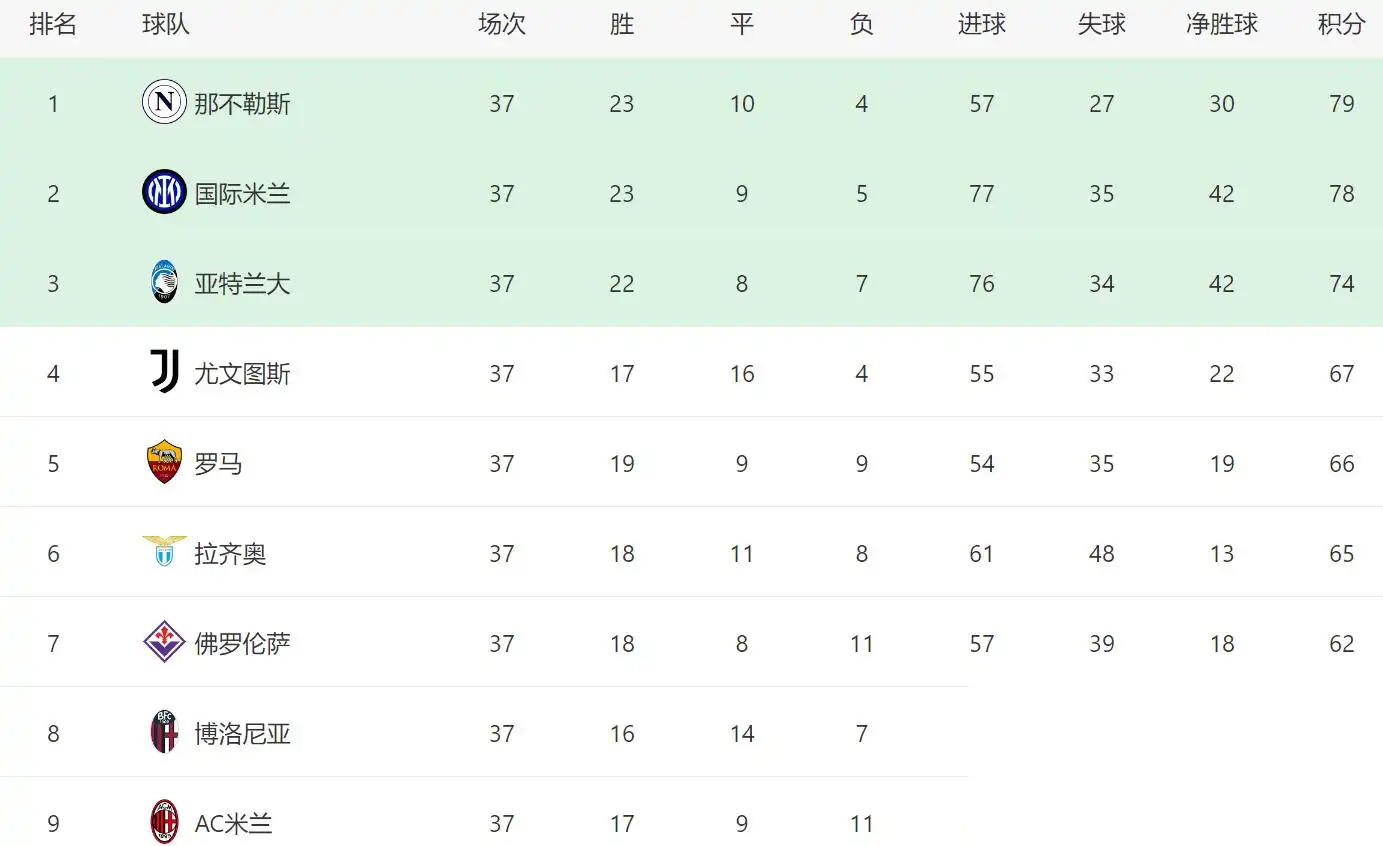Click the 场次 column header
Viewport: 1383px width, 846px height.
coord(501,25)
